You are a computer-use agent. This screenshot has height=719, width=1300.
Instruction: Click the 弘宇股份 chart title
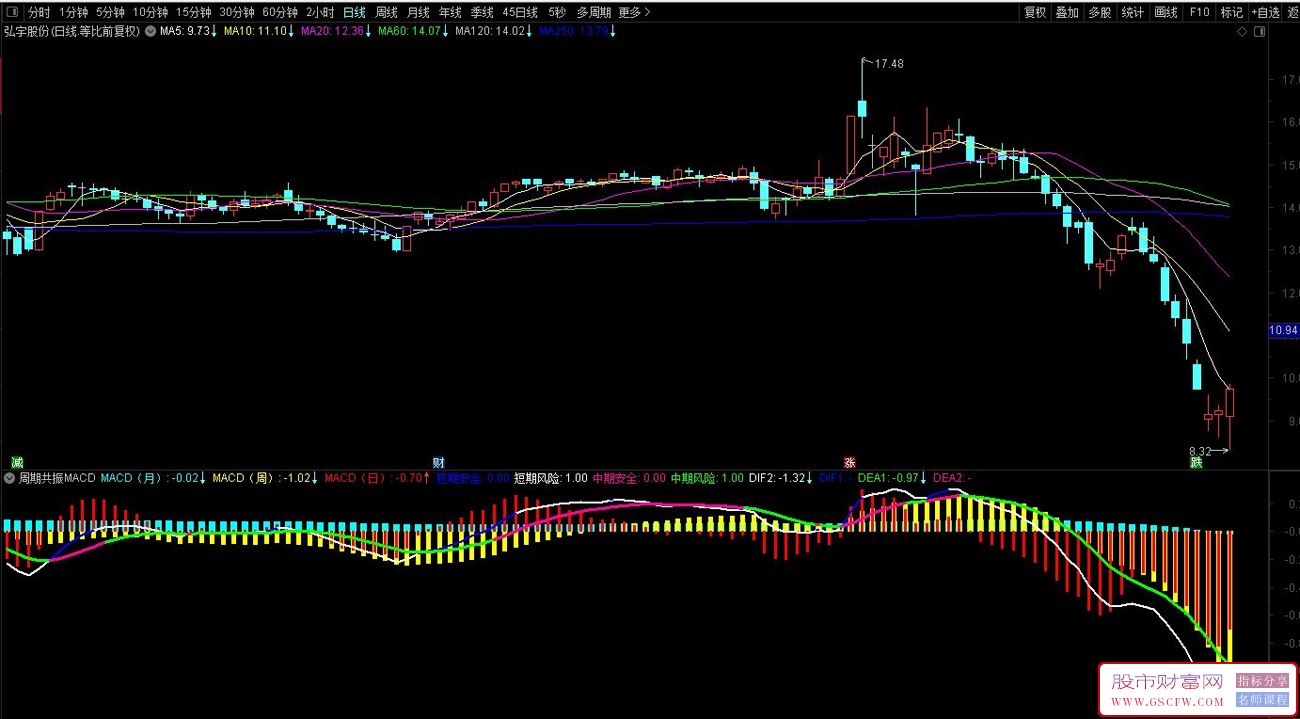[72, 31]
